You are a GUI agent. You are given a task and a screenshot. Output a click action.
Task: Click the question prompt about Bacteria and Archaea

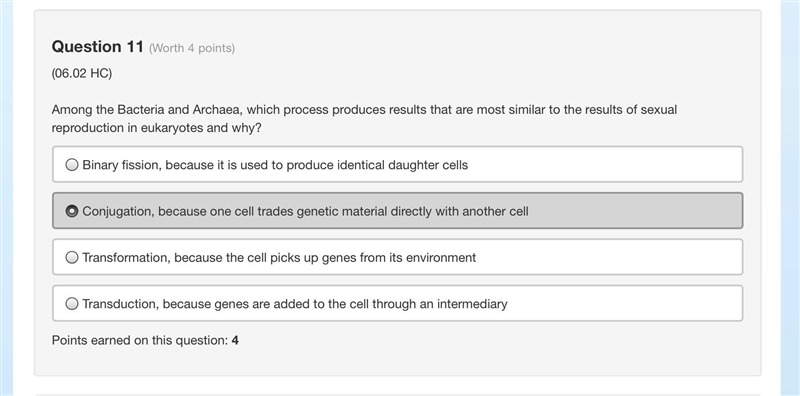coord(364,119)
